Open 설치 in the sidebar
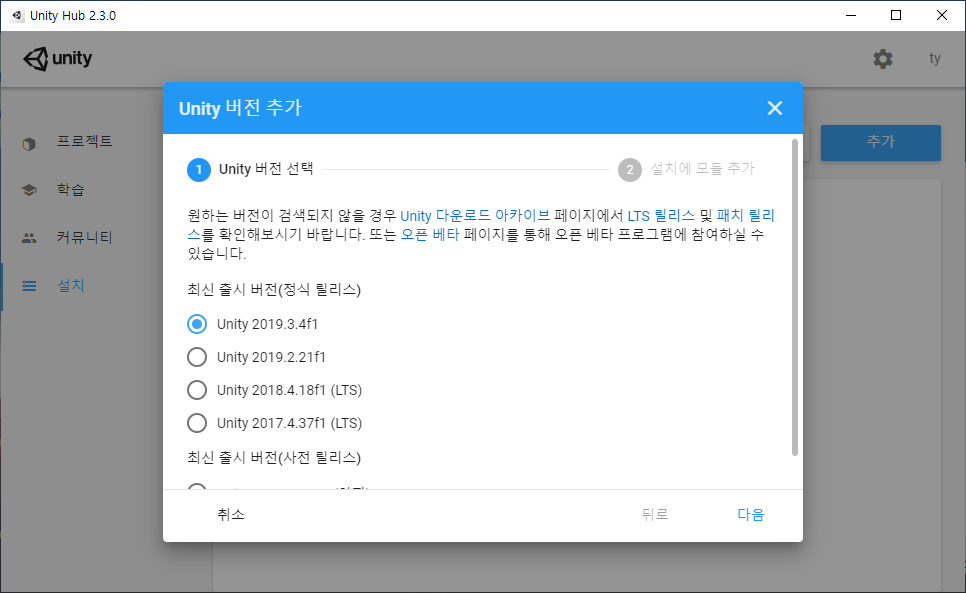This screenshot has width=966, height=593. pos(70,286)
